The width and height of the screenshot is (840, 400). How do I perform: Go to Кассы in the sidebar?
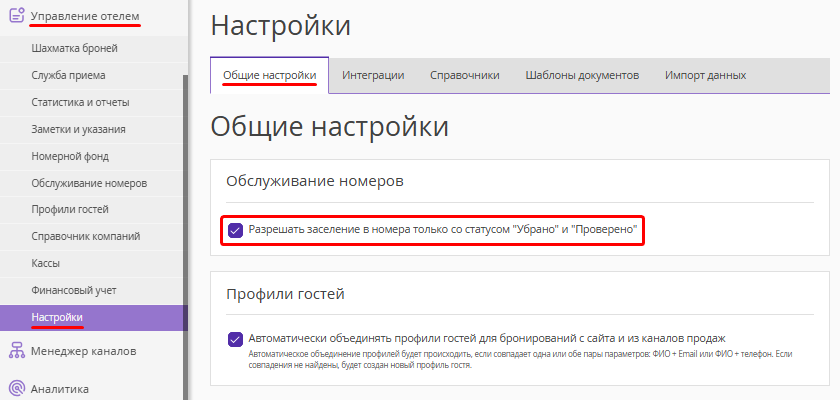pyautogui.click(x=94, y=263)
